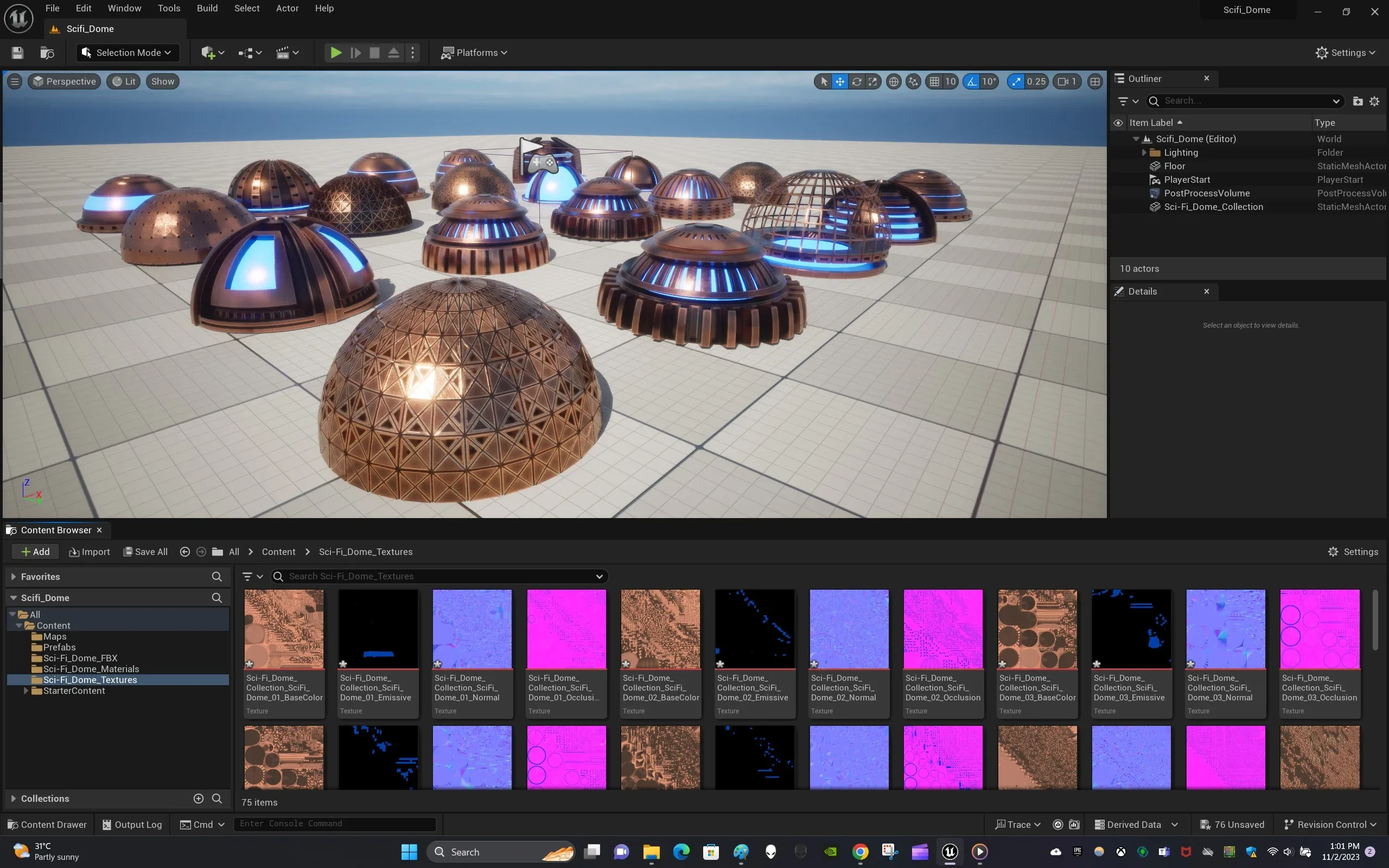1389x868 pixels.
Task: Open the Tools menu
Action: click(169, 8)
